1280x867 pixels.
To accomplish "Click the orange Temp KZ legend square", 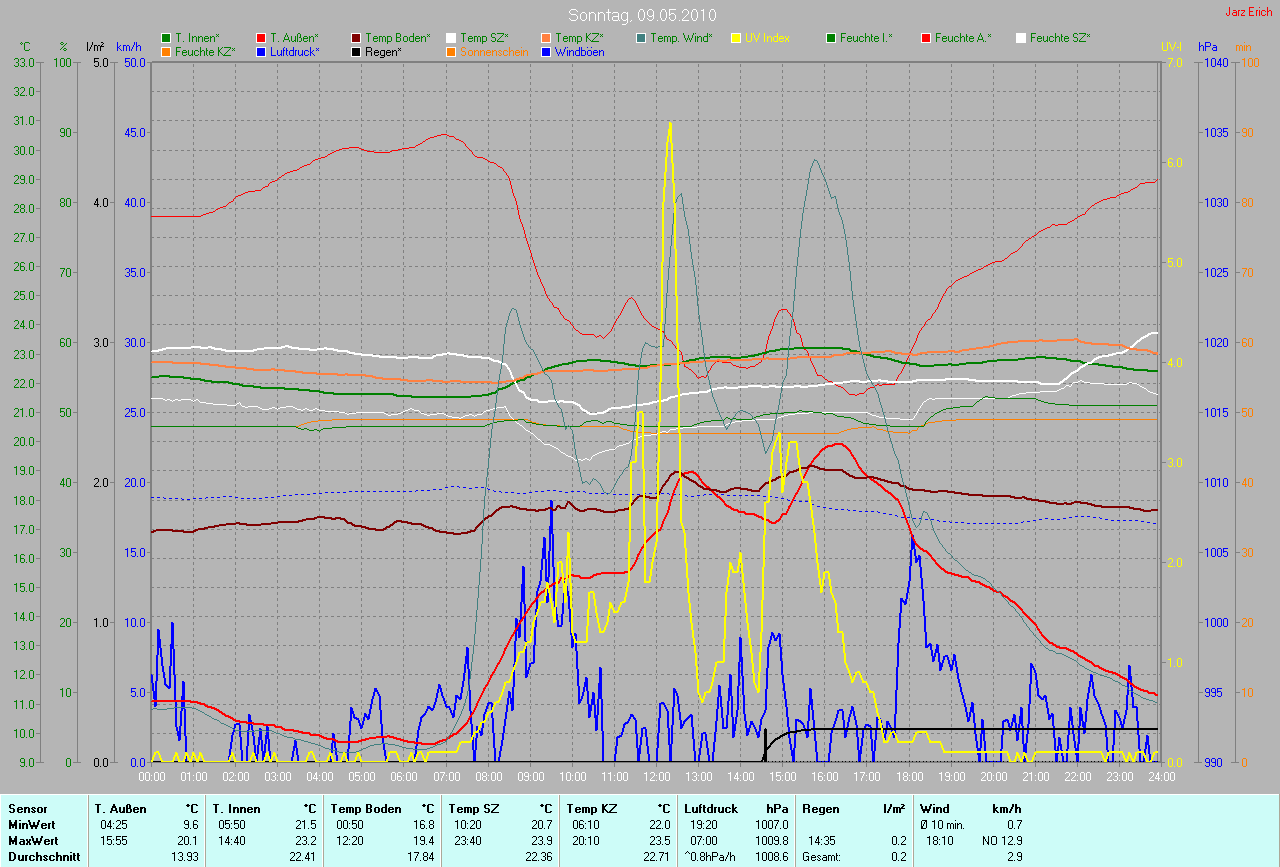I will [546, 38].
